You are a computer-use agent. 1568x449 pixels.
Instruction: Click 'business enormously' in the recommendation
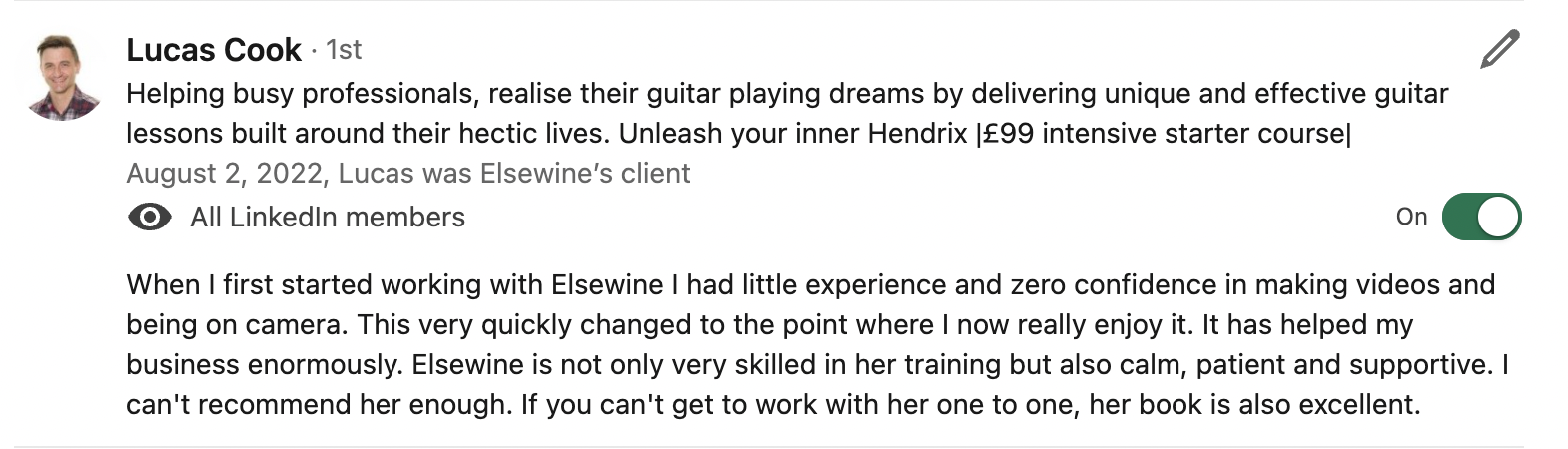(266, 365)
